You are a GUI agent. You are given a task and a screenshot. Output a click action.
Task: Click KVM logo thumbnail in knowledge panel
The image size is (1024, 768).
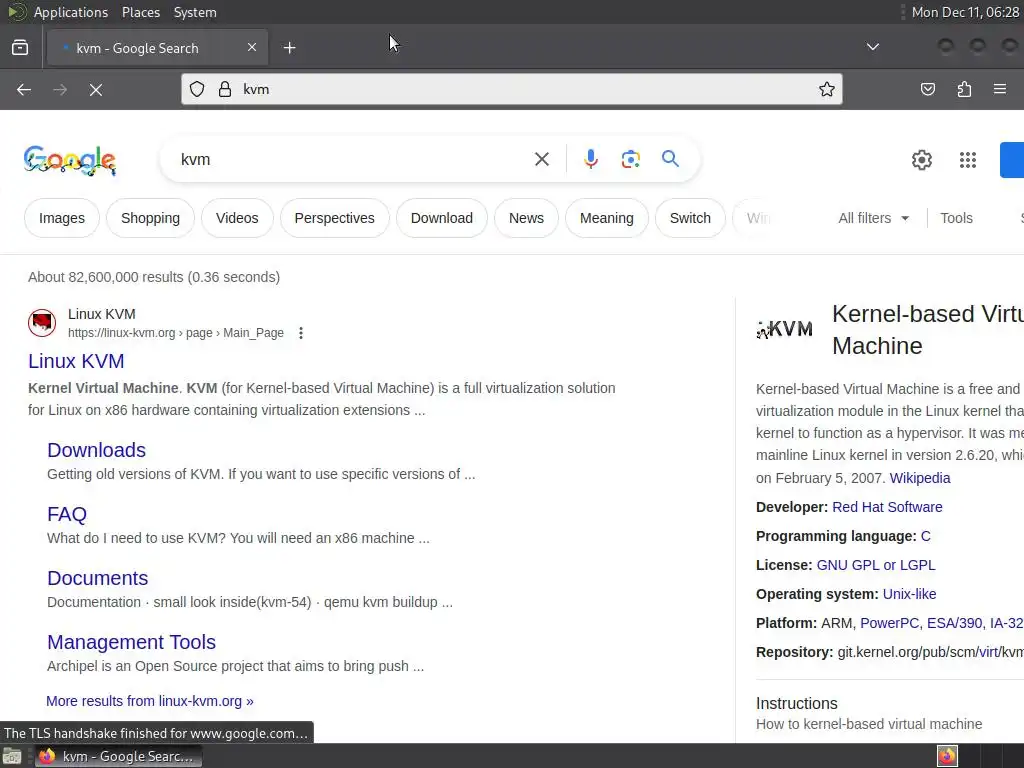pyautogui.click(x=784, y=329)
